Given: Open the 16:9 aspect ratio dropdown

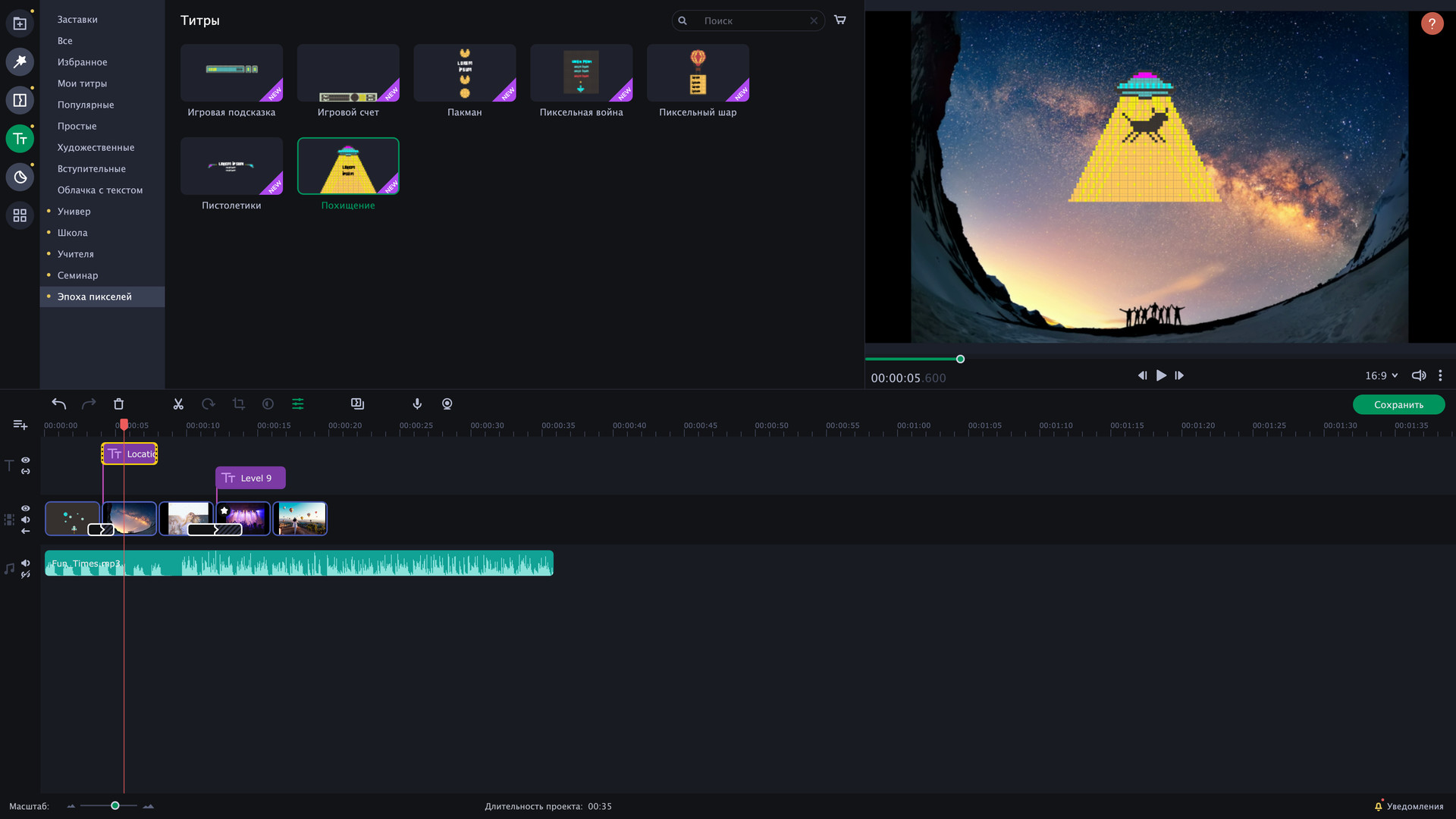Looking at the screenshot, I should coord(1381,375).
